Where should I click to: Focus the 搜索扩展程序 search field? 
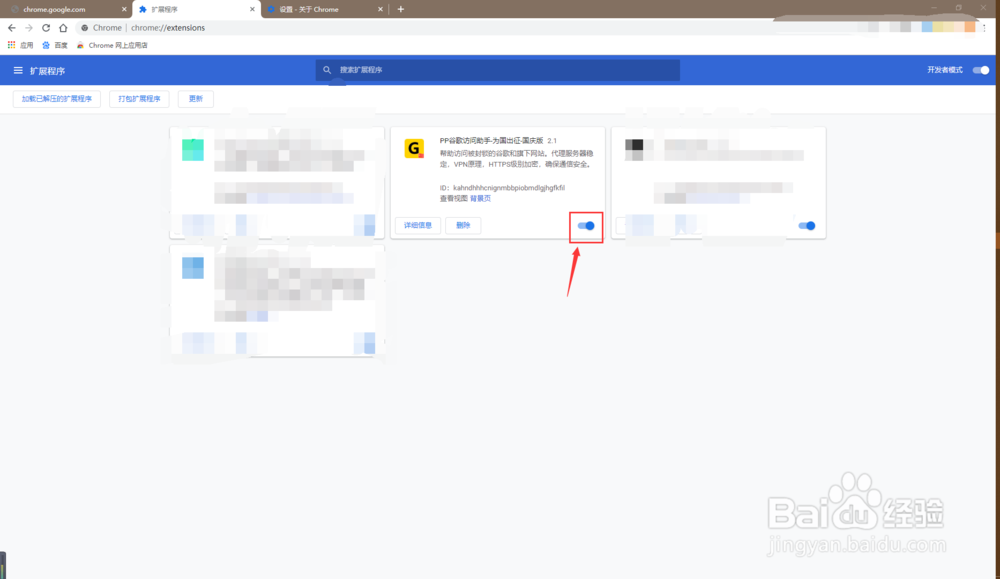tap(497, 70)
